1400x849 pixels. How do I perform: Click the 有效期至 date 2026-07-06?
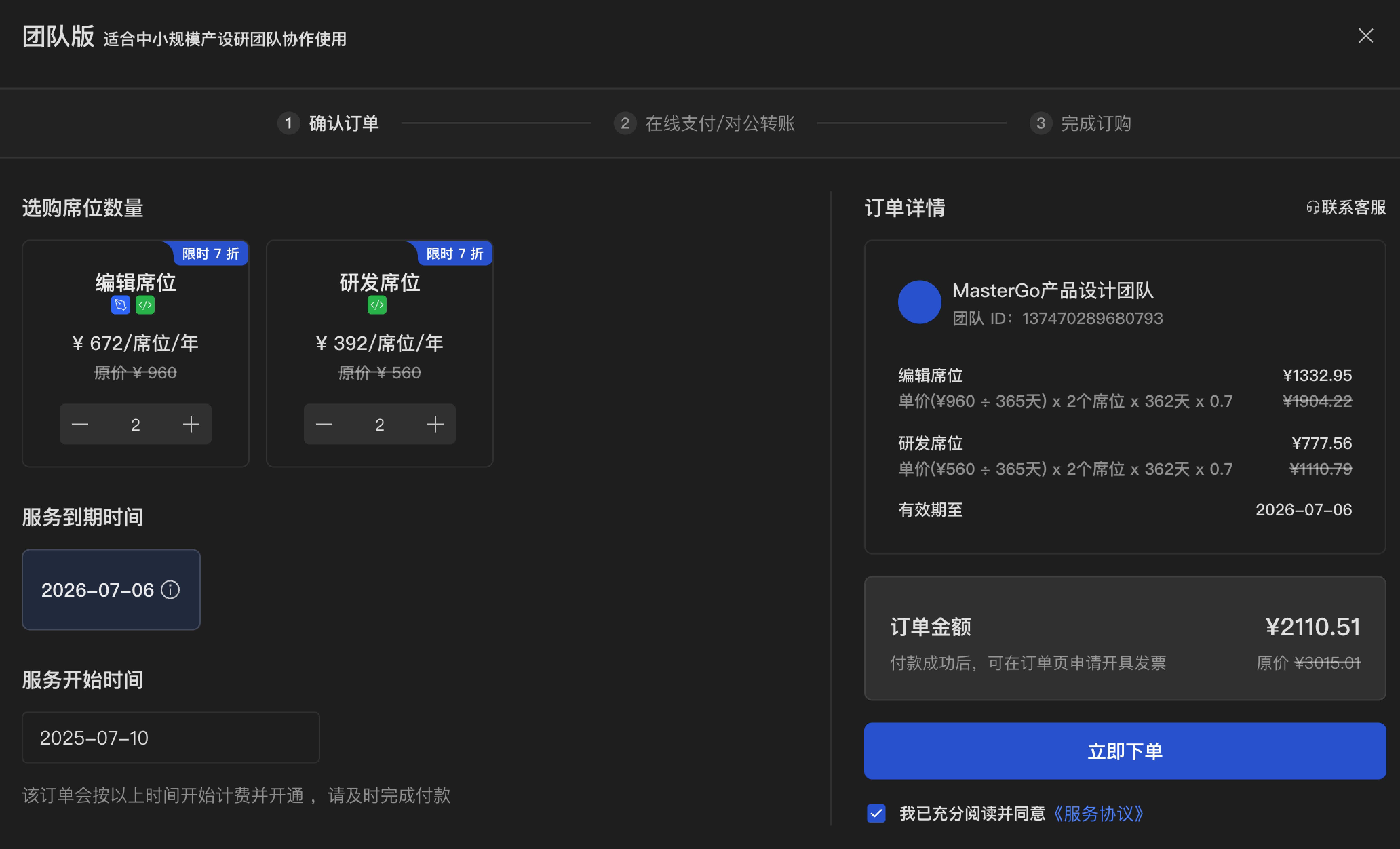[x=1303, y=509]
